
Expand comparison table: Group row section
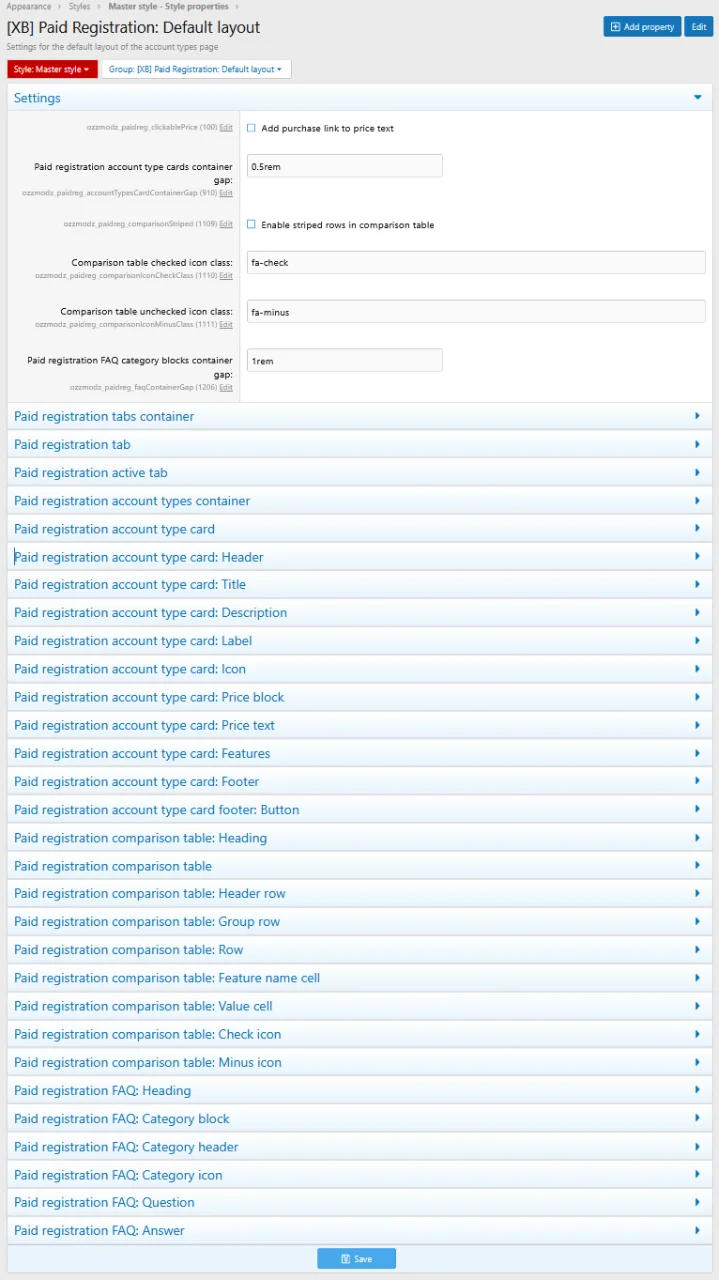click(360, 922)
